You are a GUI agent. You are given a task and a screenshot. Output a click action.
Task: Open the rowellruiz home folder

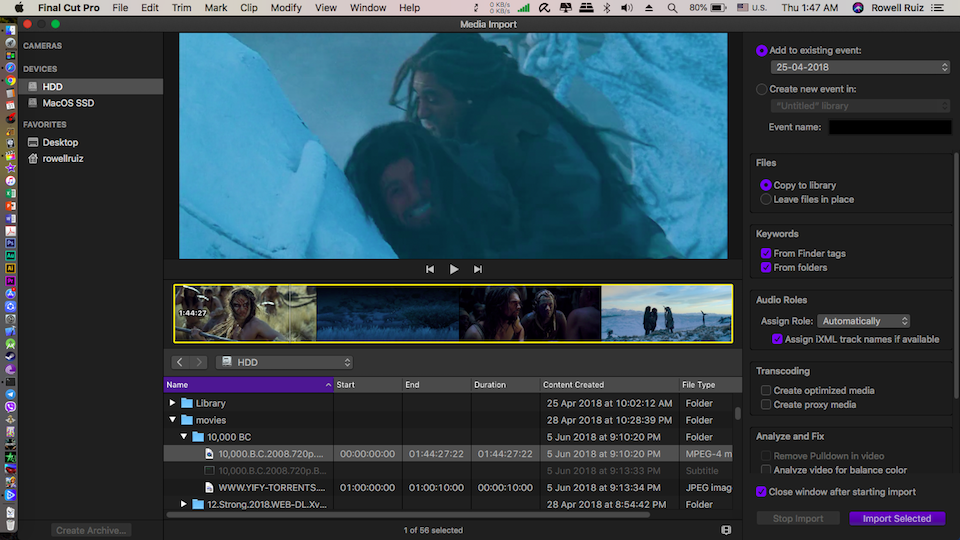[62, 159]
